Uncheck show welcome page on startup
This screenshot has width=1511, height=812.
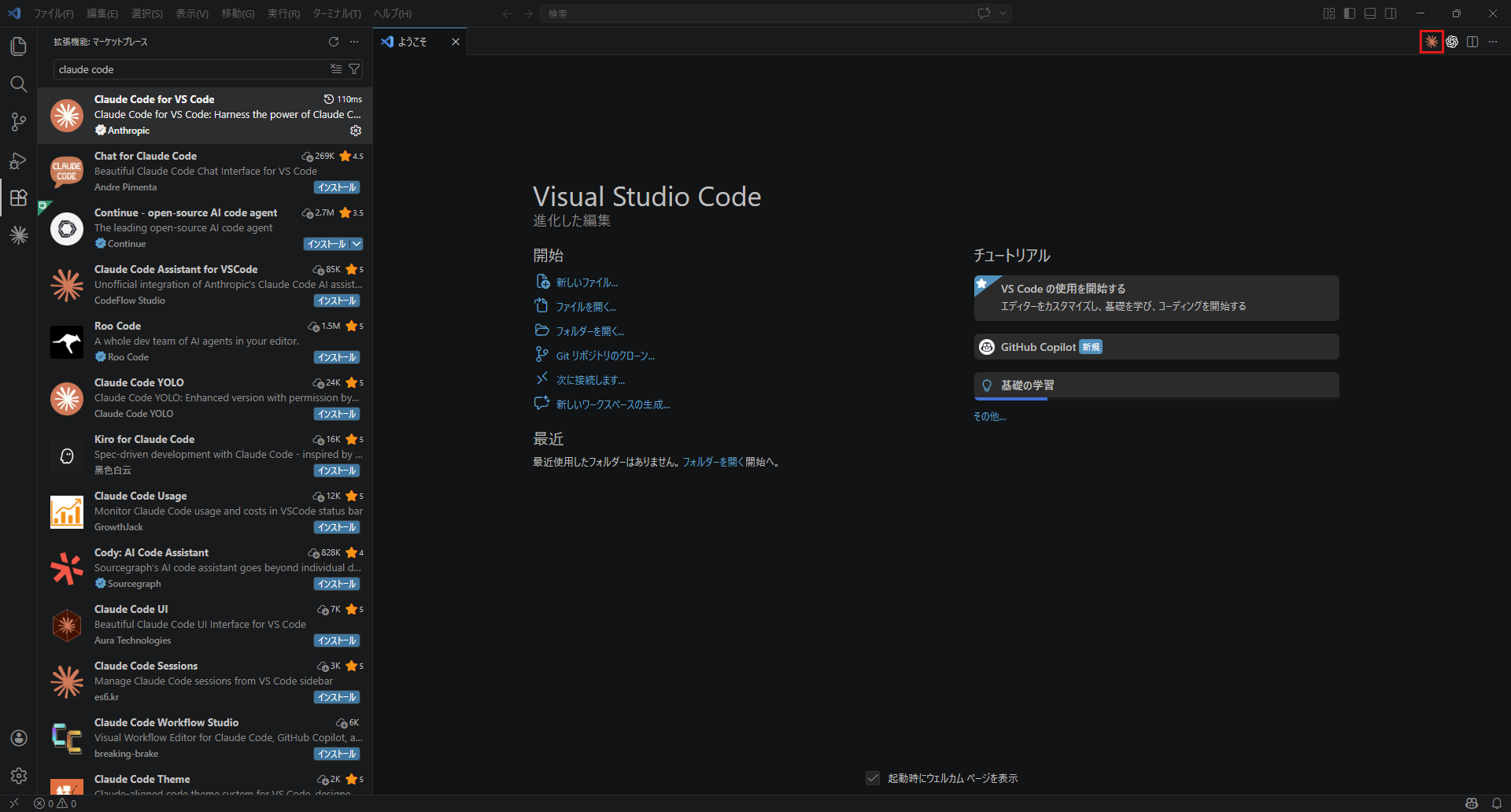coord(873,778)
